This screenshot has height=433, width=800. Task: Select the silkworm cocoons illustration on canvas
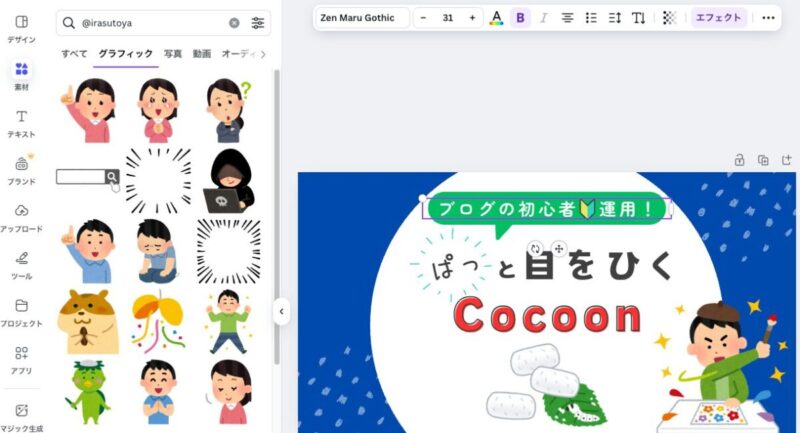click(545, 386)
